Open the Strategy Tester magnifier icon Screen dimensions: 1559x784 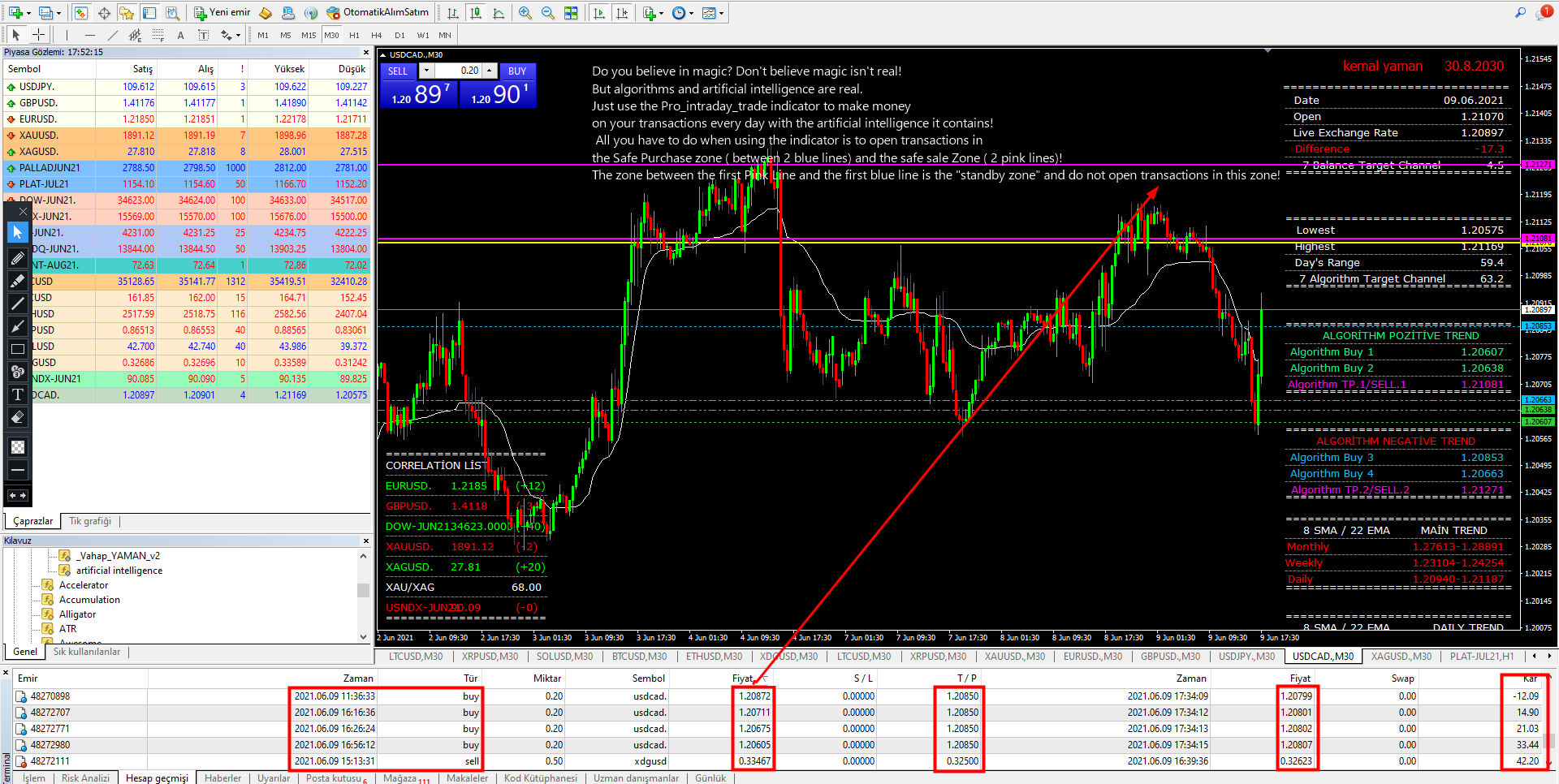[x=172, y=13]
